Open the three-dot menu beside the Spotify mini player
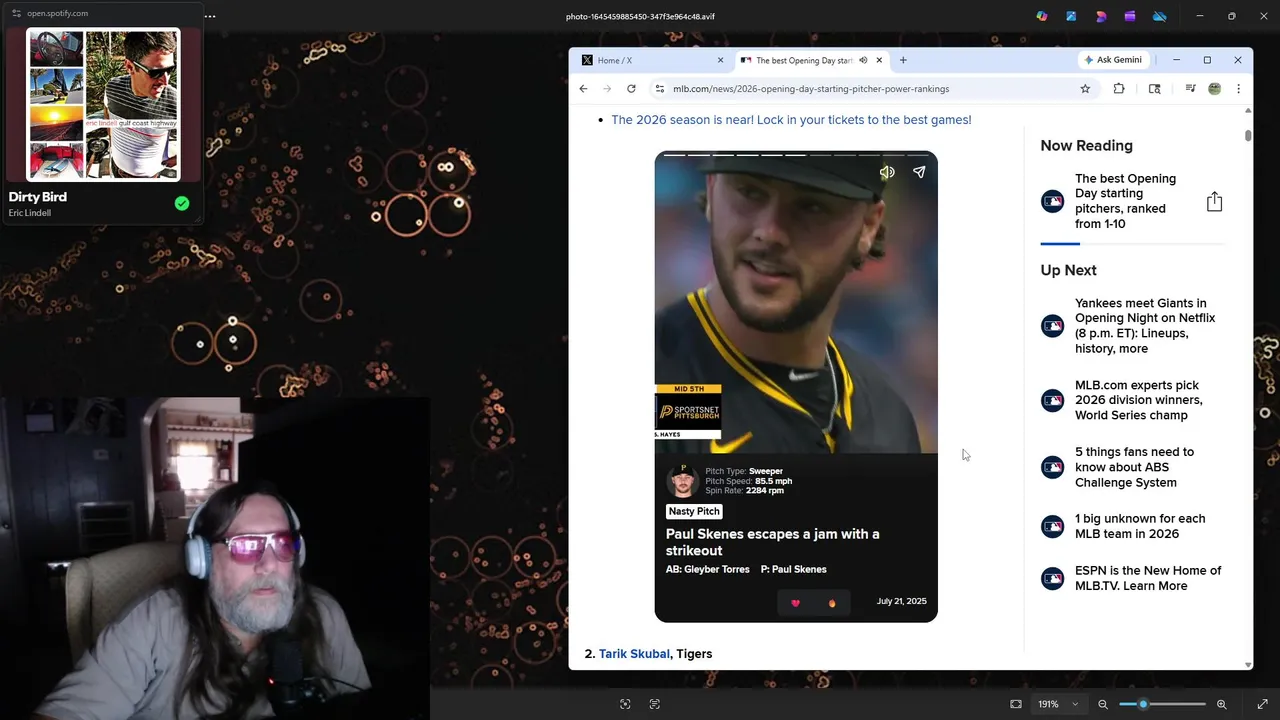Image resolution: width=1280 pixels, height=720 pixels. pos(210,16)
